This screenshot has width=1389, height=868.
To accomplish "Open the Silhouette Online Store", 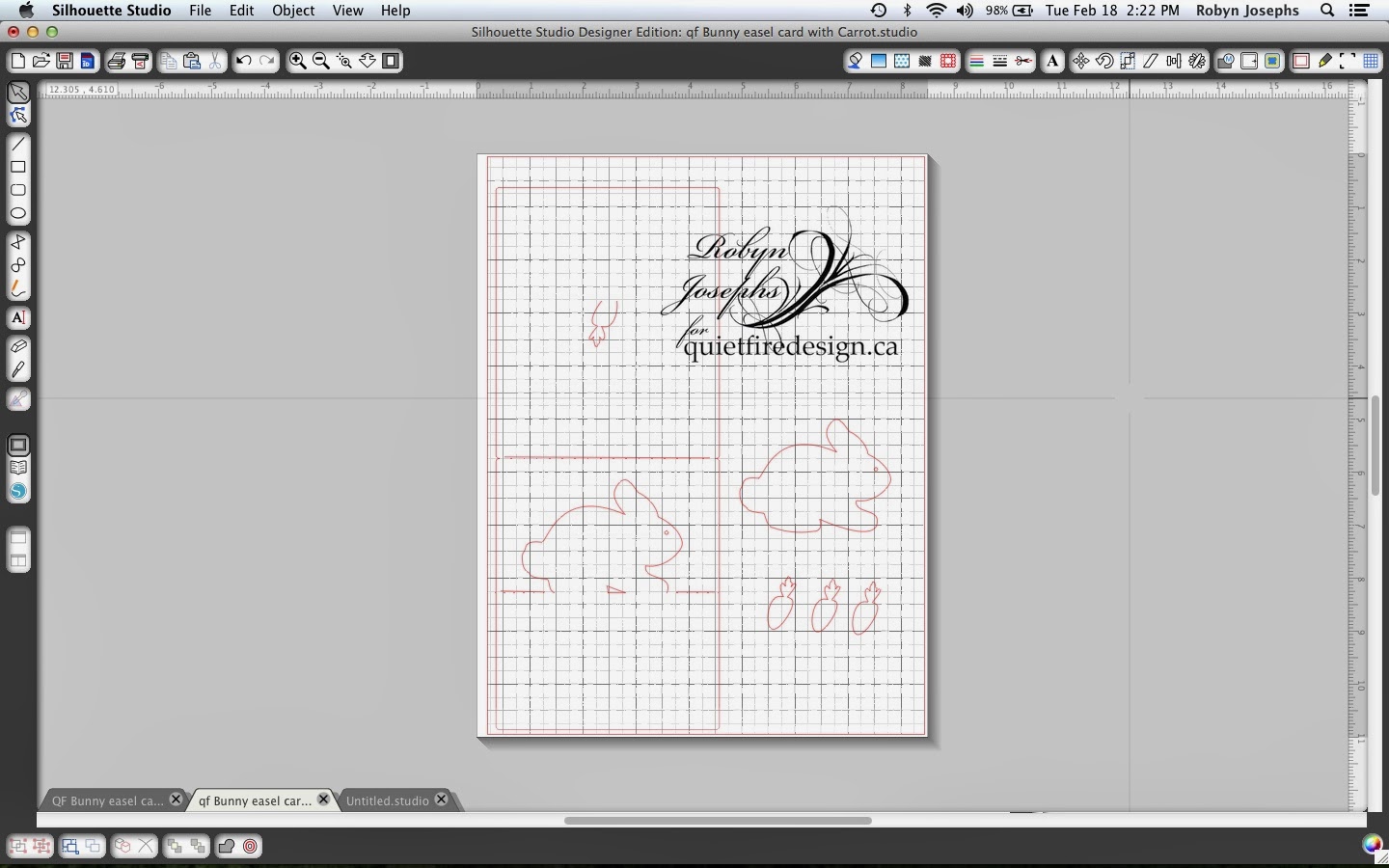I will [18, 492].
